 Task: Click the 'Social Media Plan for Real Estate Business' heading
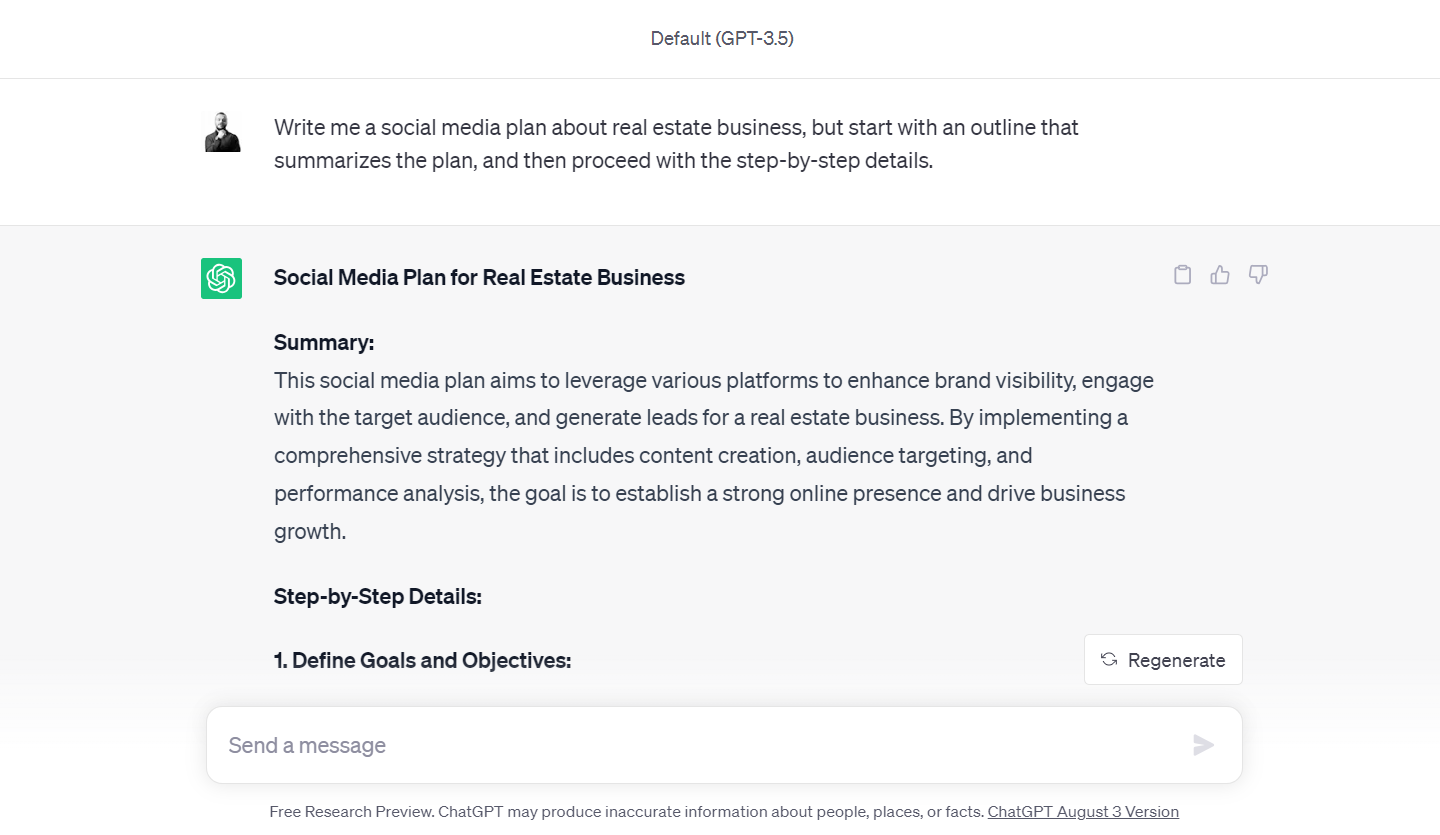click(479, 278)
